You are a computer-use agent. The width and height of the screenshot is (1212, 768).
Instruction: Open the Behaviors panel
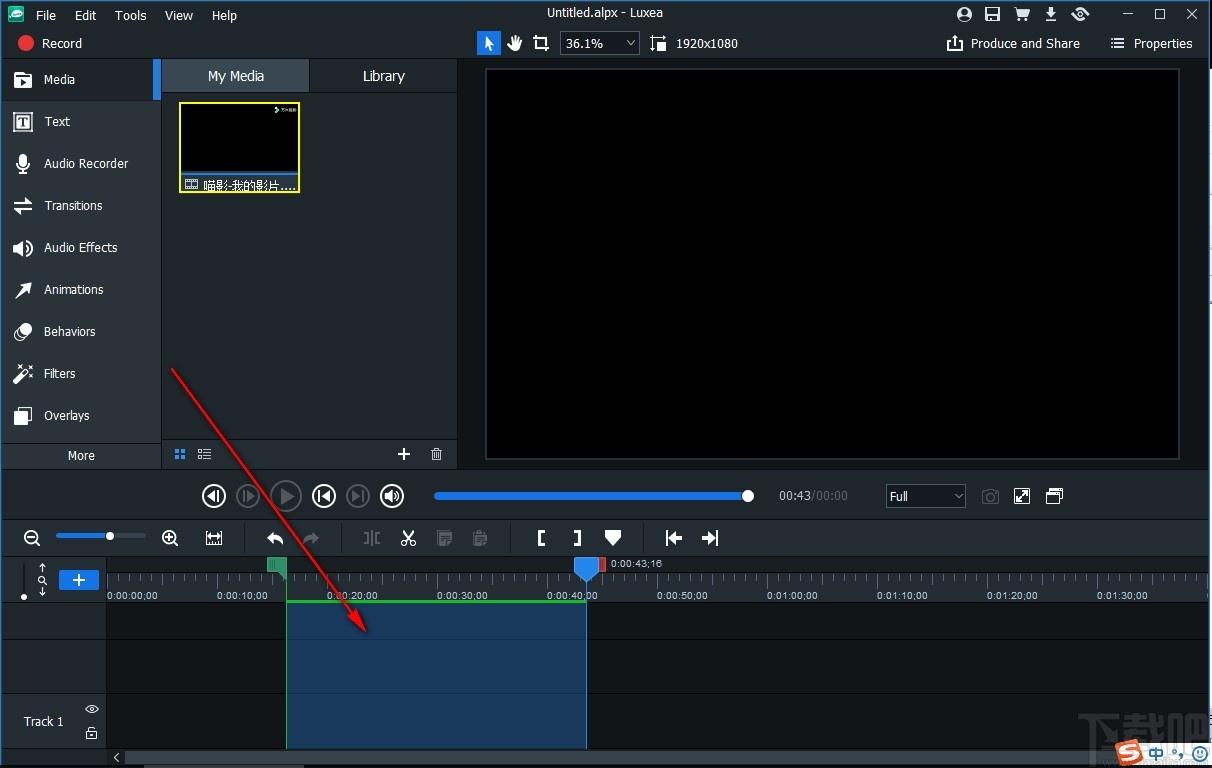coord(80,331)
